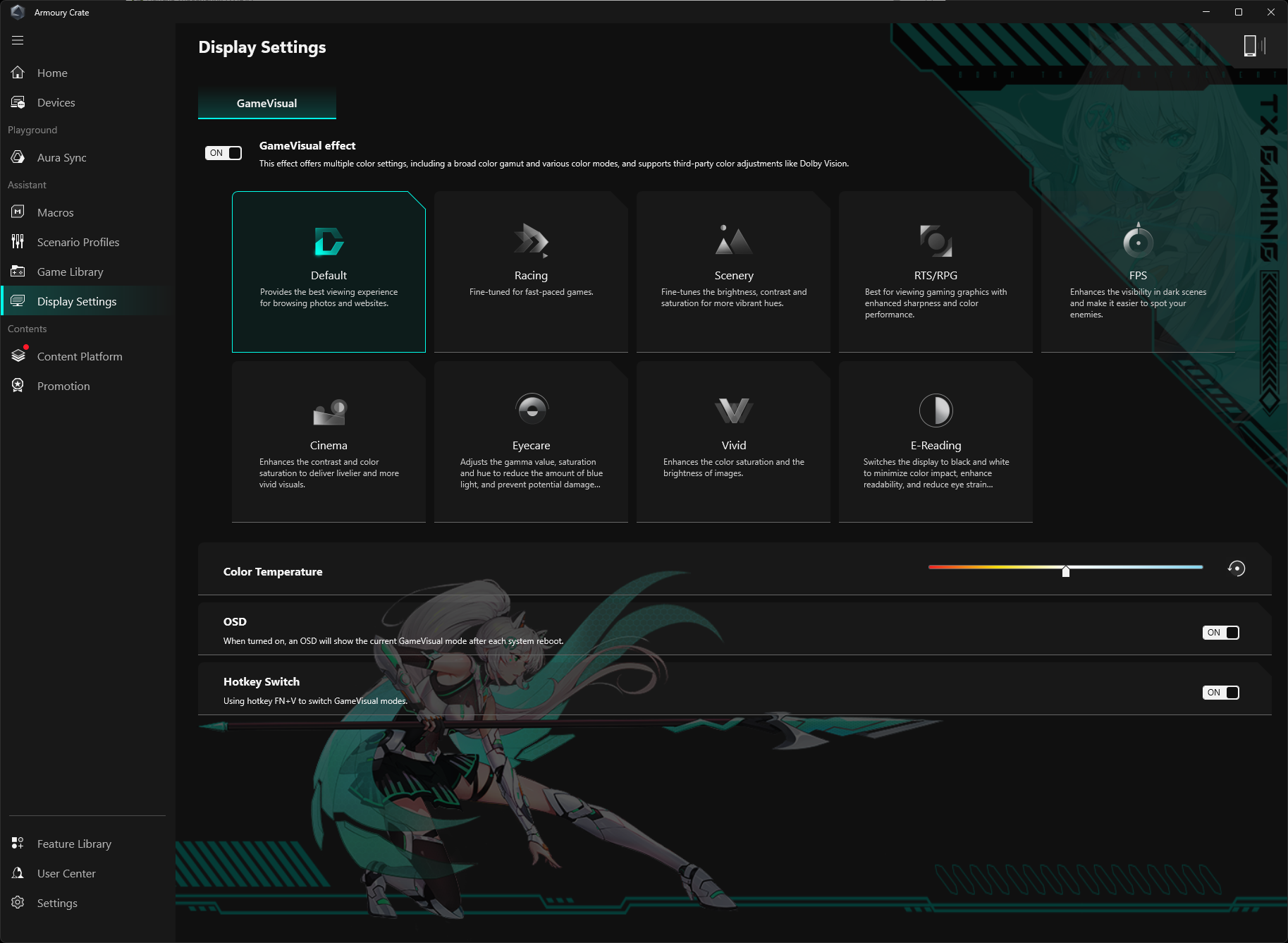Apply the Scenery mode card
Image resolution: width=1288 pixels, height=943 pixels.
point(733,272)
